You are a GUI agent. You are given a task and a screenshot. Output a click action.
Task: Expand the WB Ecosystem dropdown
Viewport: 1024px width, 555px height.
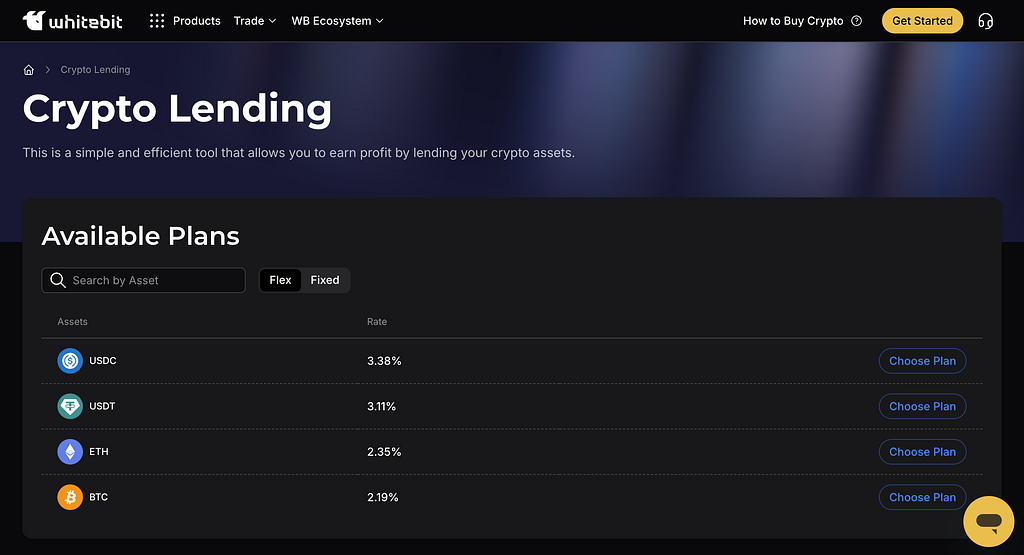point(337,21)
